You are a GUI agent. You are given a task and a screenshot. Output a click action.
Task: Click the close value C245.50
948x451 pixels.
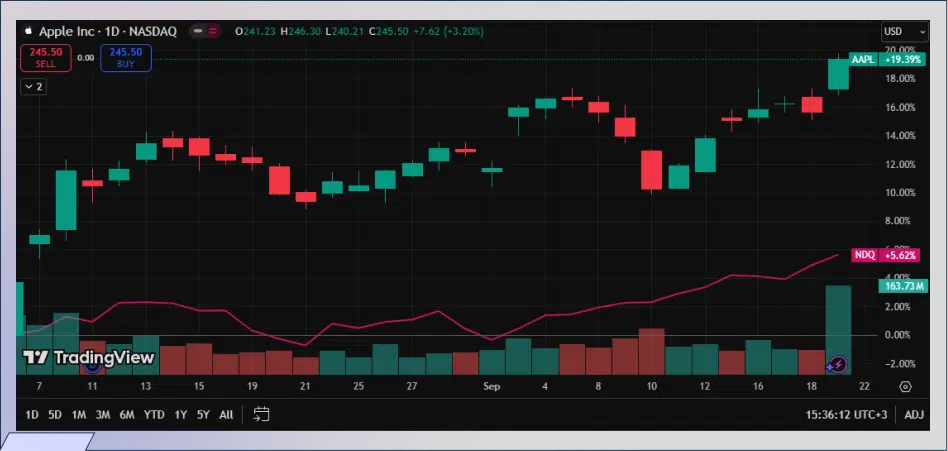389,31
